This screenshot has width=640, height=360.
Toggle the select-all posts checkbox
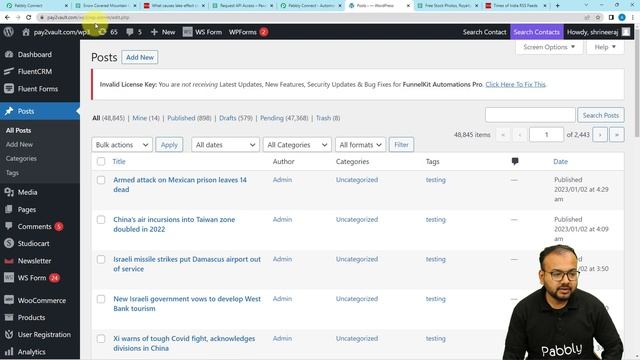[x=101, y=161]
